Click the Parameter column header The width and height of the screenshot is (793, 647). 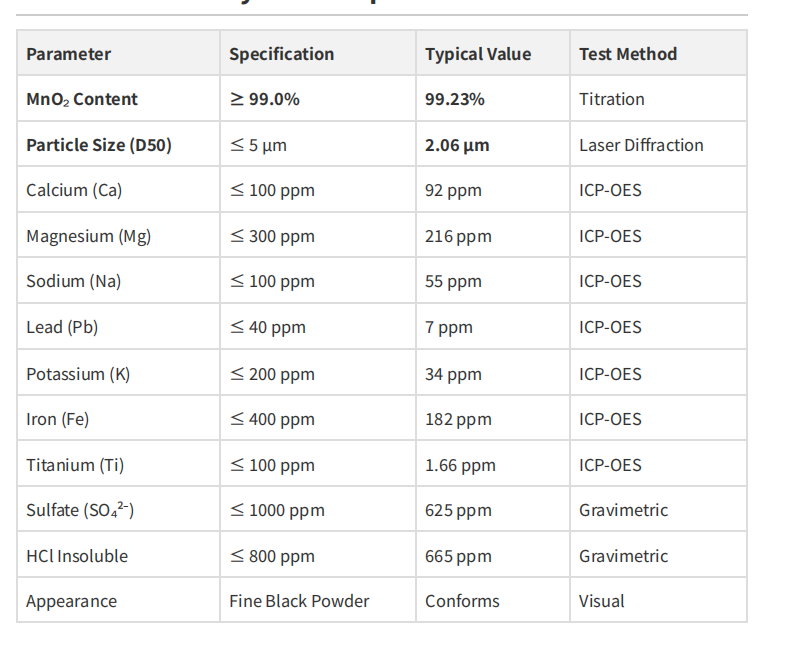point(69,54)
